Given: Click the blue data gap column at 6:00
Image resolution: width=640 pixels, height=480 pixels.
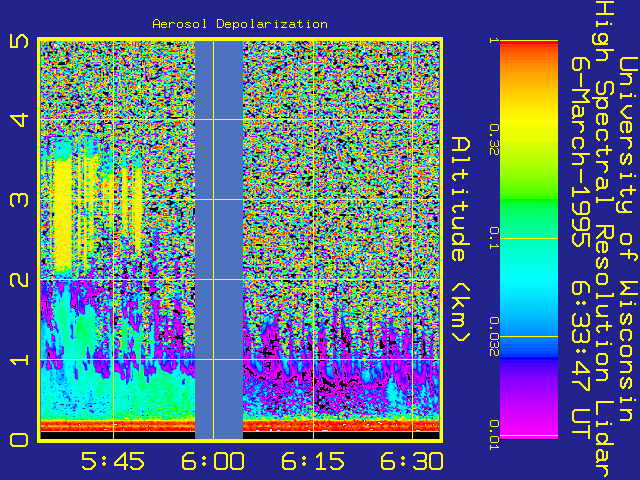Looking at the screenshot, I should click(x=219, y=240).
